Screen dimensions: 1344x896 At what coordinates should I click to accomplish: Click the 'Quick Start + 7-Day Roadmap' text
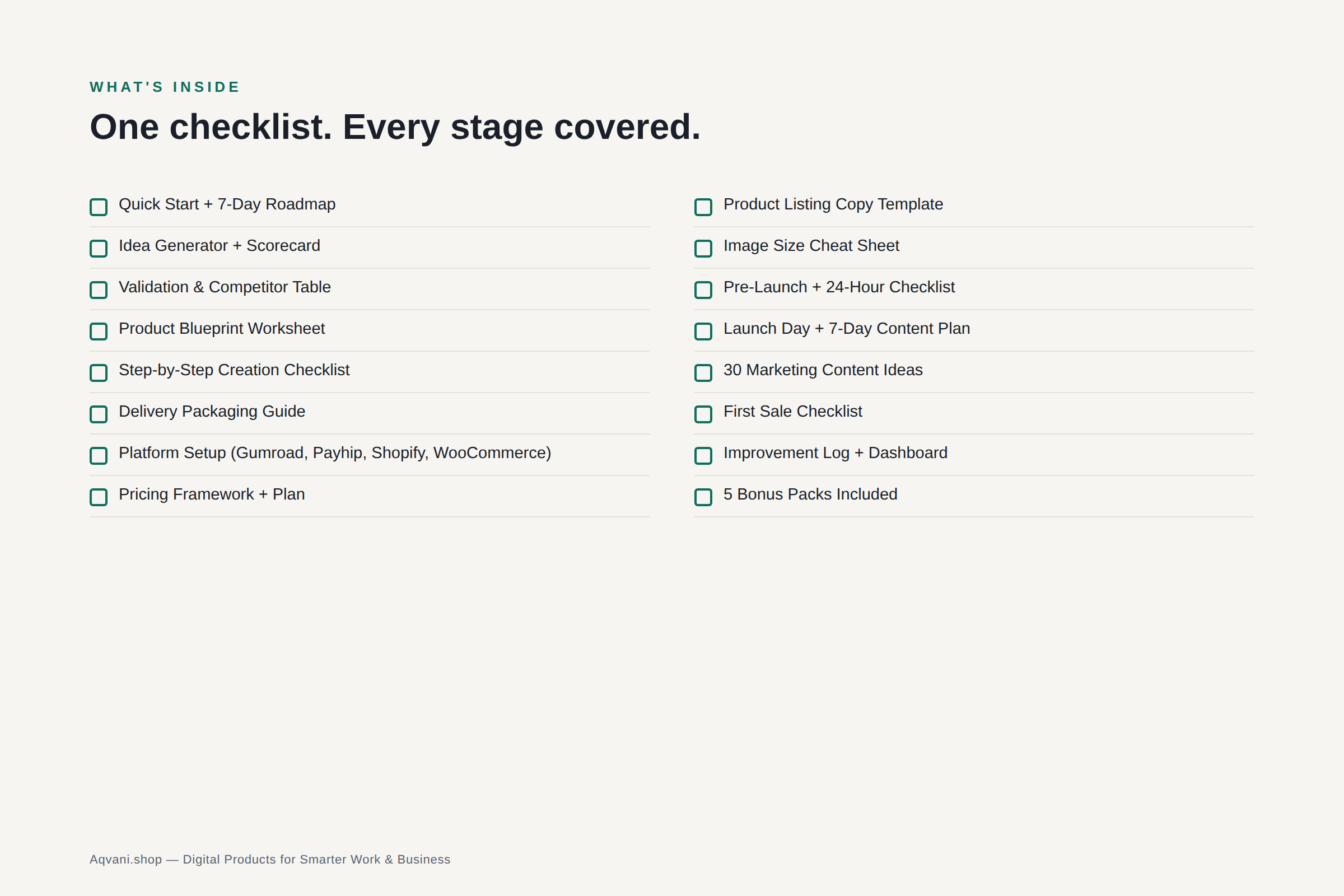(227, 204)
